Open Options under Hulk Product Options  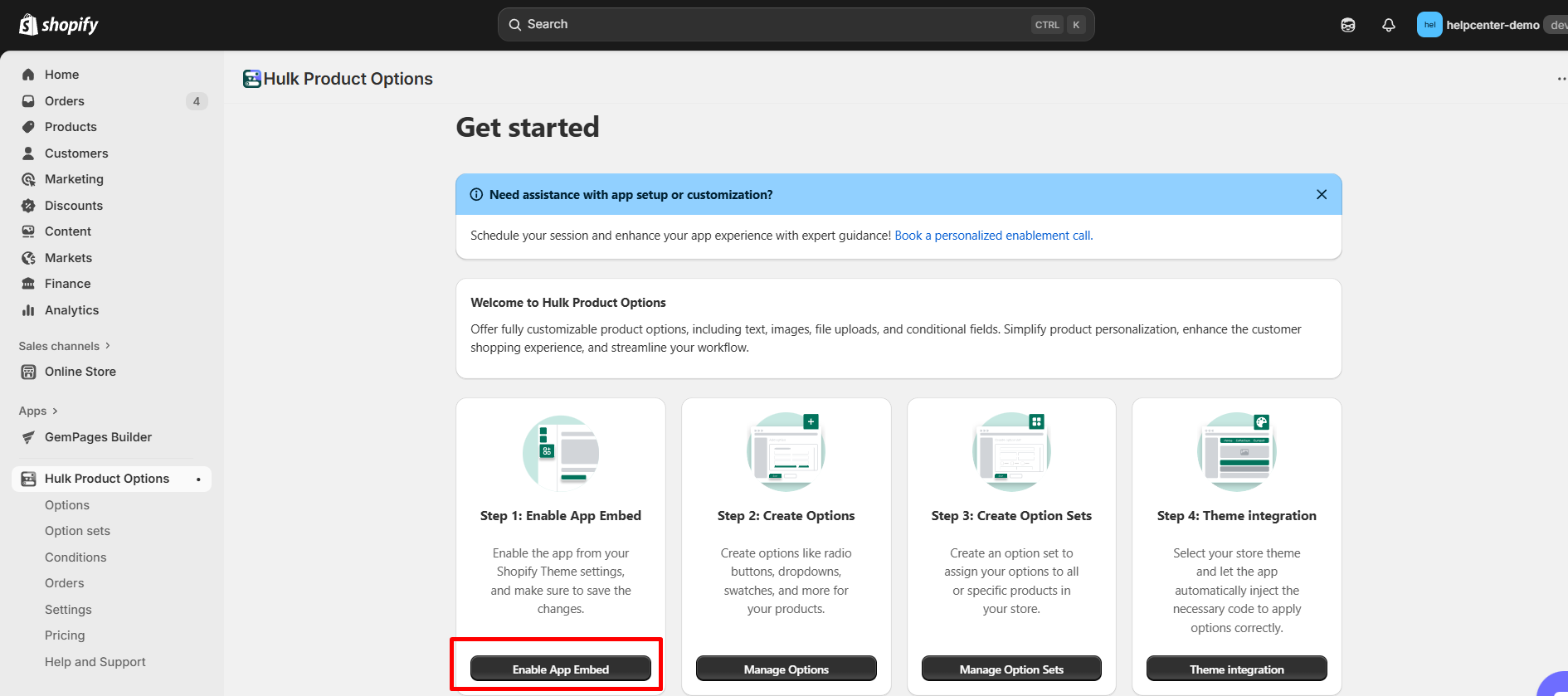tap(67, 505)
